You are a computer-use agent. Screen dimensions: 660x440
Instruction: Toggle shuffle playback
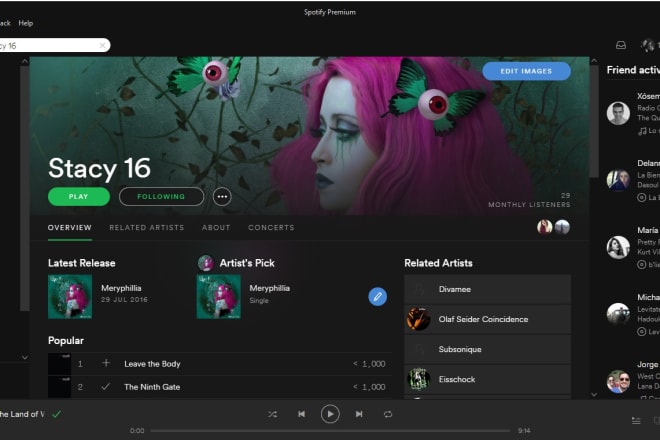click(273, 414)
